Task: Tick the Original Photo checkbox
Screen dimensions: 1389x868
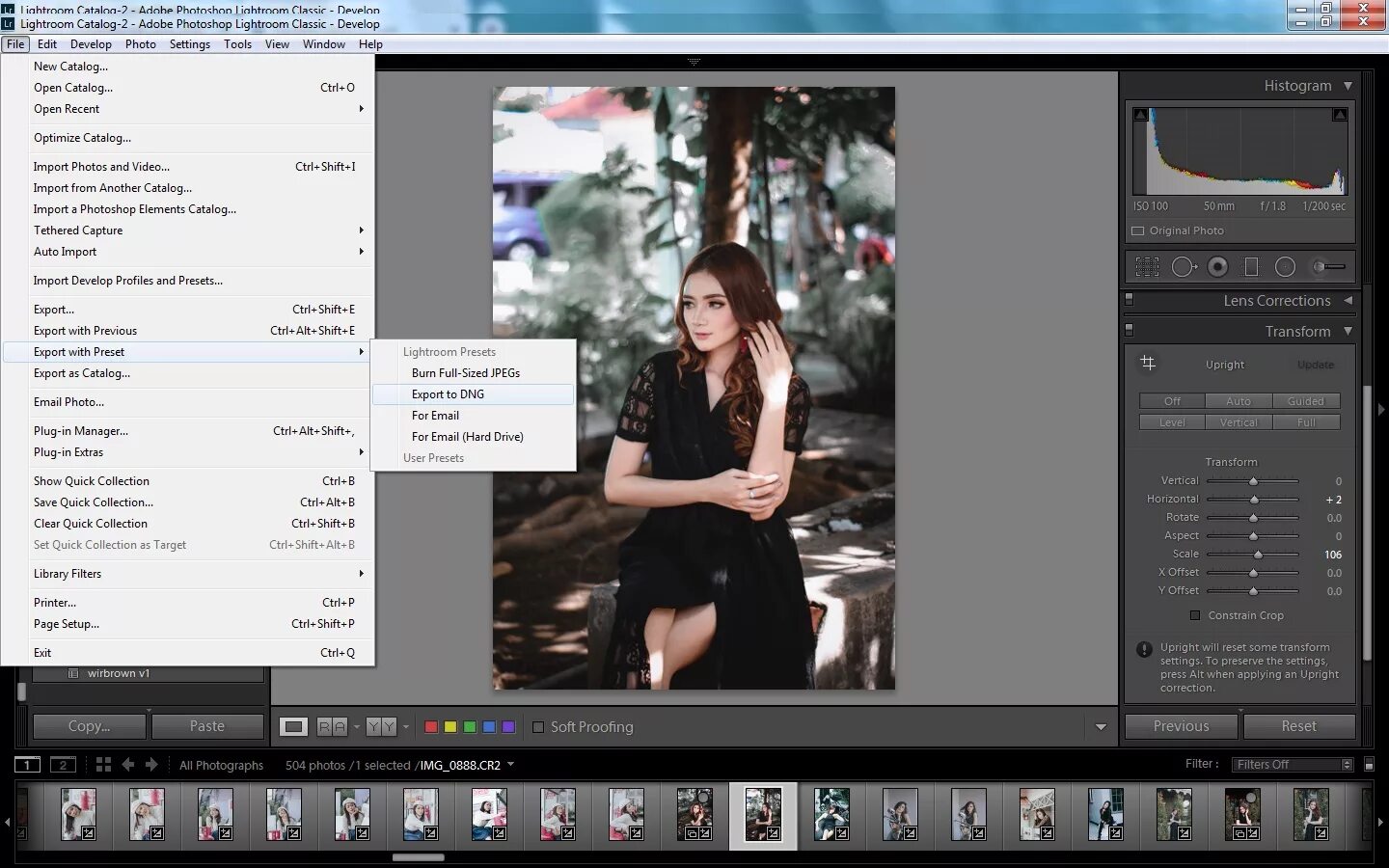Action: click(1137, 231)
